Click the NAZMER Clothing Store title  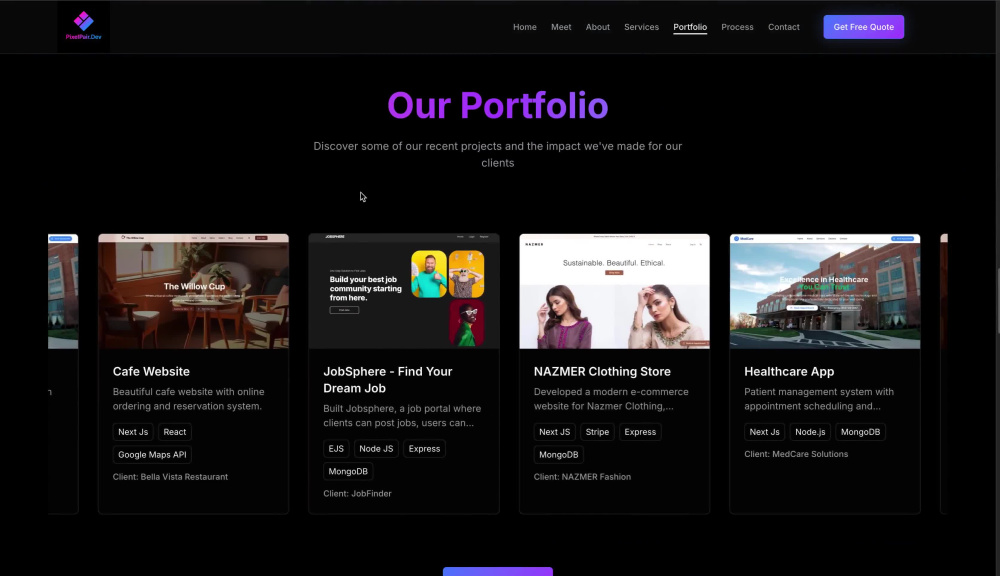click(602, 371)
